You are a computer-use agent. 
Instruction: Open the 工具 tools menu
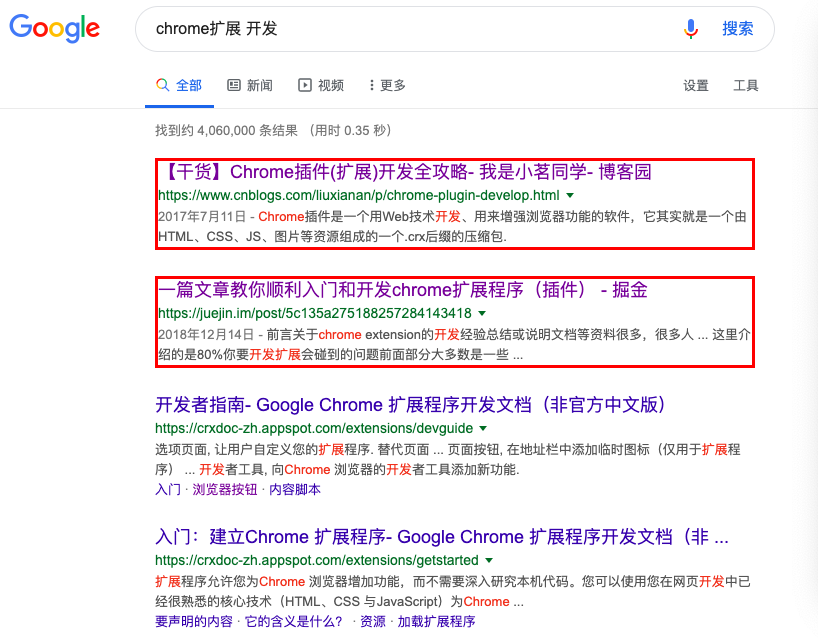click(745, 86)
